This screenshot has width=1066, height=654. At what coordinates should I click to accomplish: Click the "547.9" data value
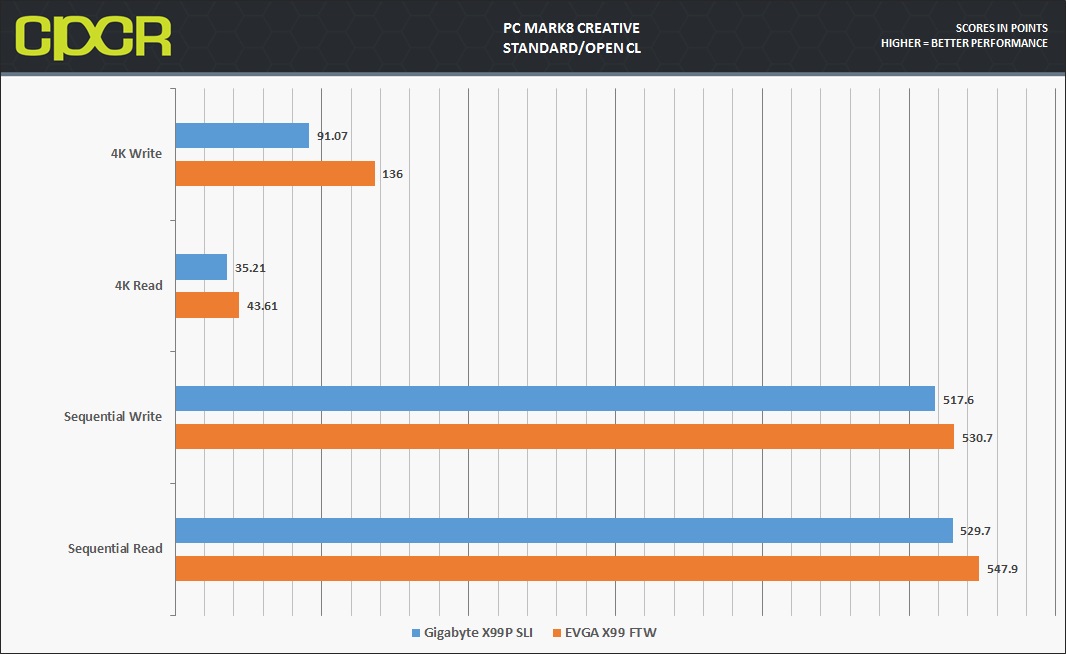(1003, 569)
